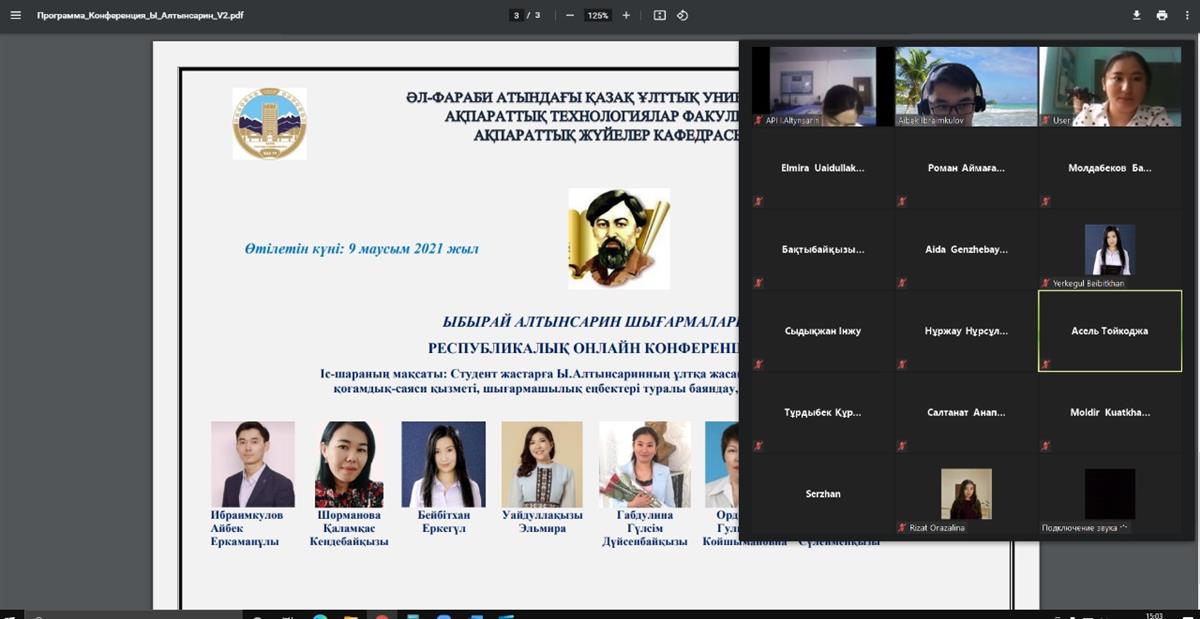Click Yerkegul Beibitkhan's participant tile
The height and width of the screenshot is (619, 1200).
(1109, 250)
